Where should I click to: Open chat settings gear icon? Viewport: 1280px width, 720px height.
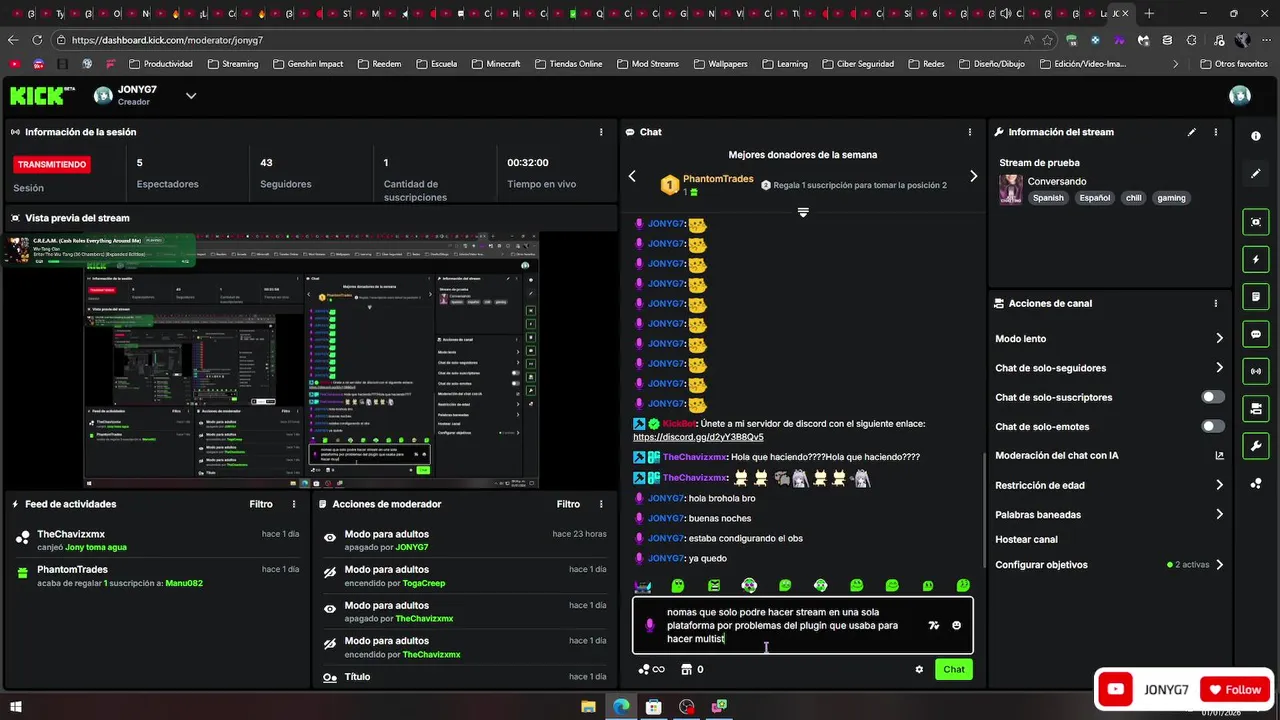click(x=919, y=669)
